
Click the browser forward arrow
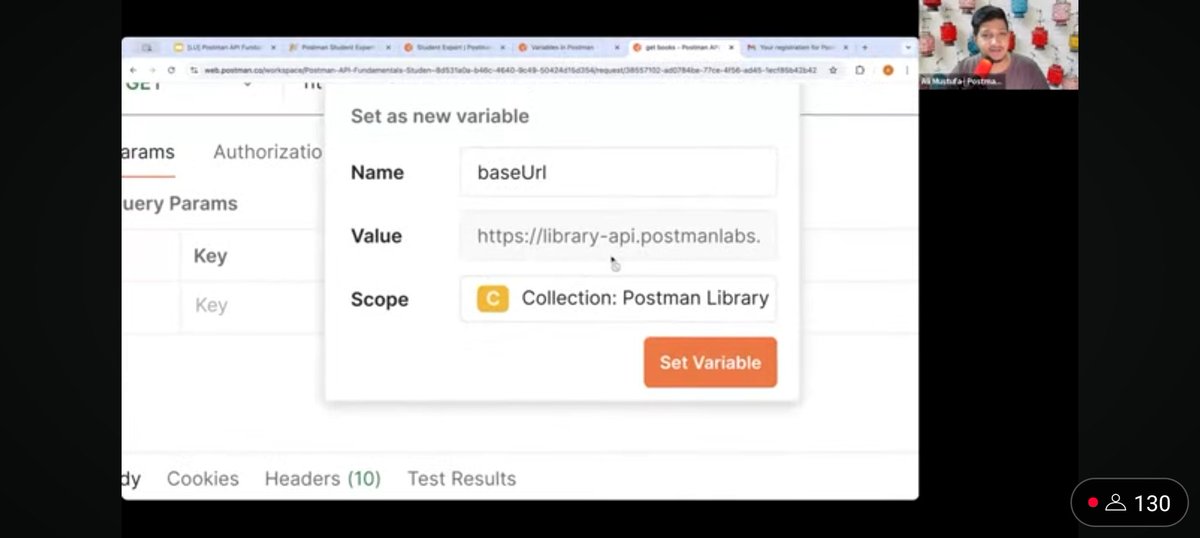tap(152, 70)
